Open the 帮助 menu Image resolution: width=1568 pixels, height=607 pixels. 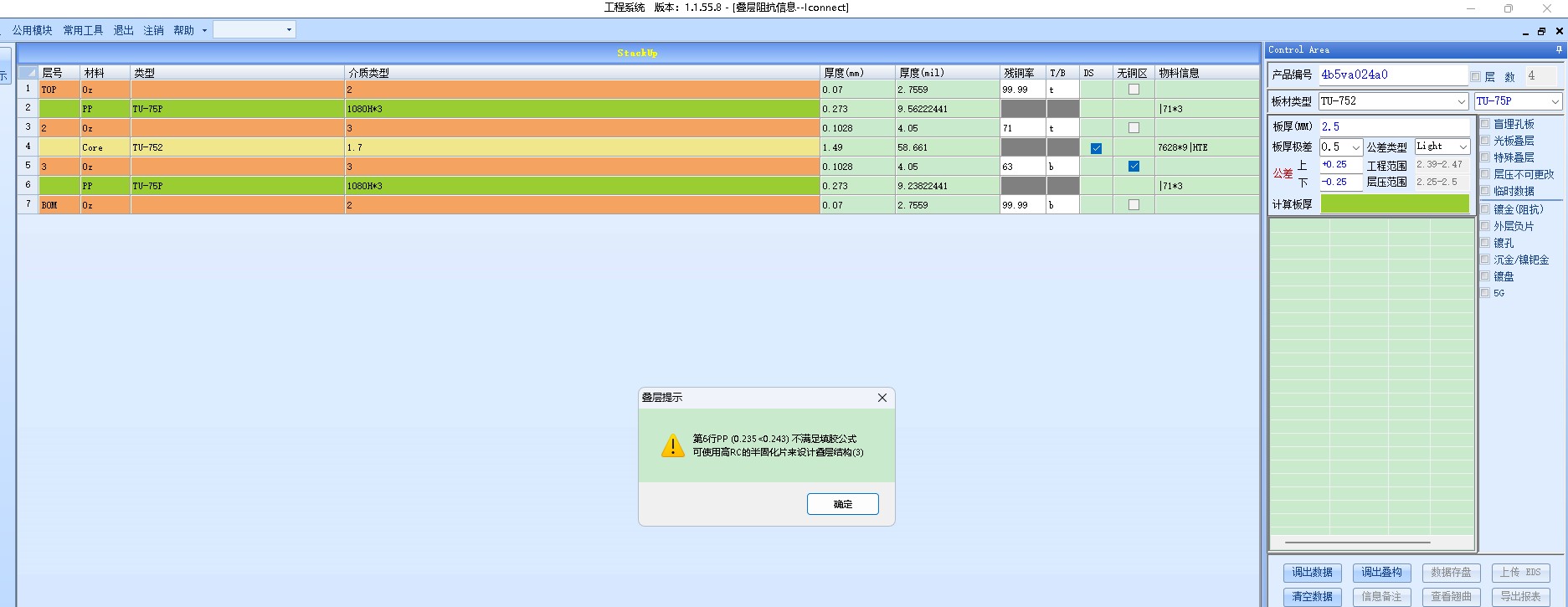pos(183,30)
